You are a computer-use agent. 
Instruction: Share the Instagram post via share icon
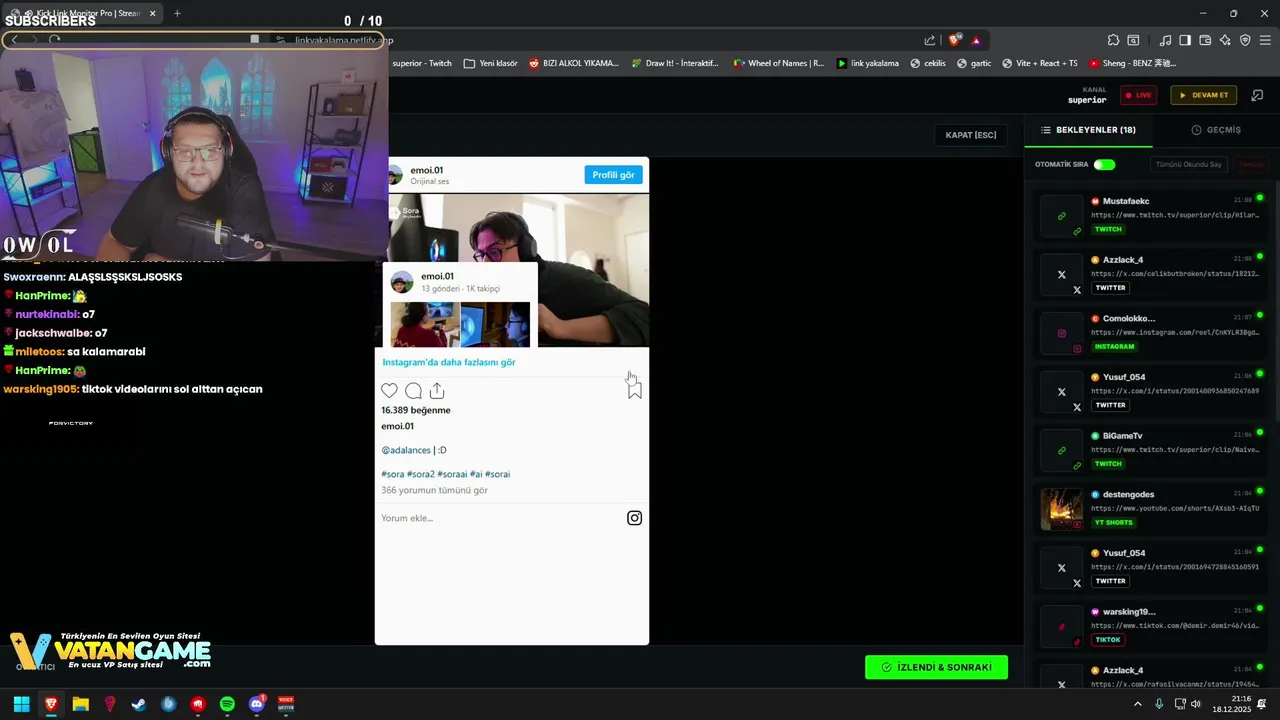[437, 391]
